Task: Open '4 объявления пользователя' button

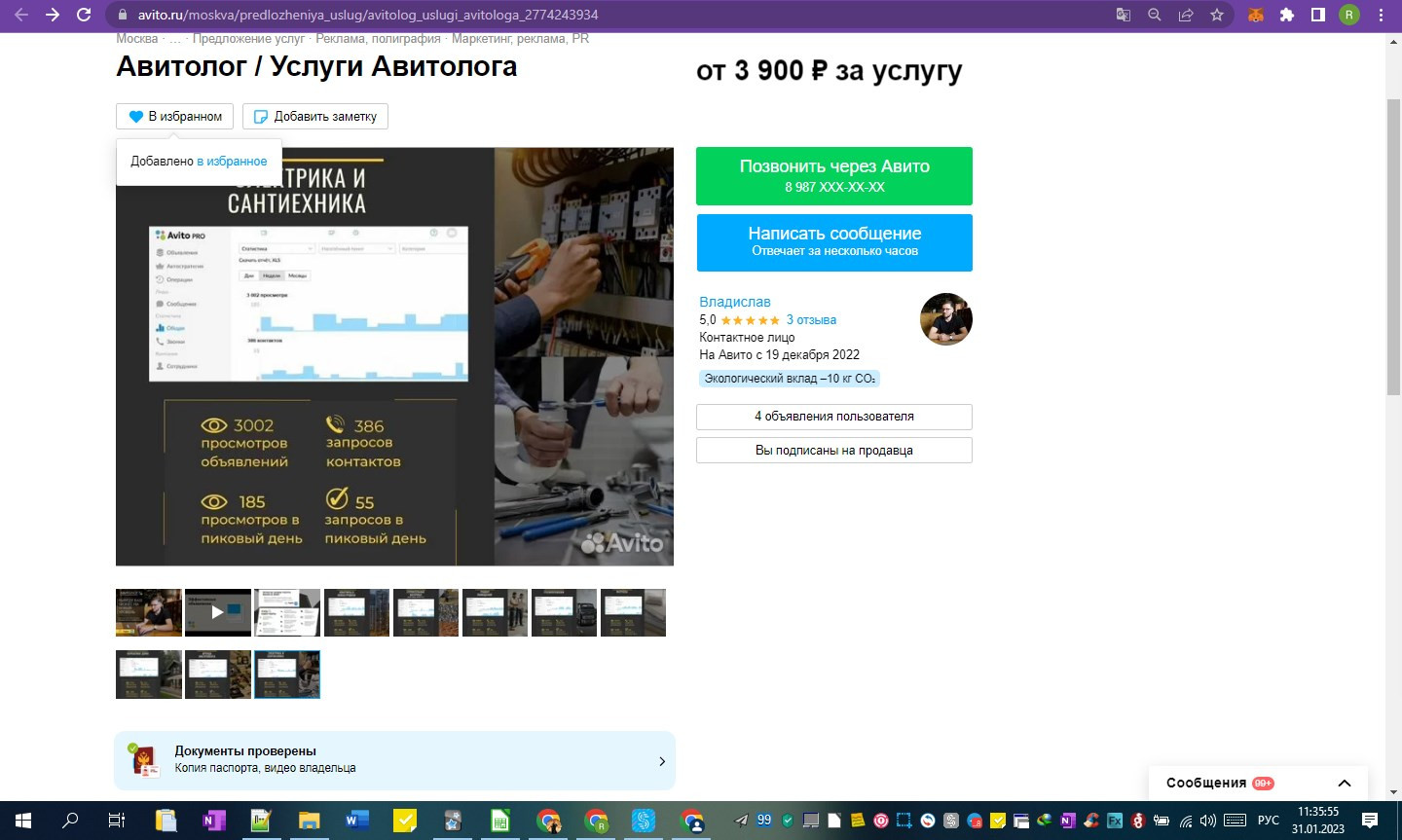Action: (x=834, y=417)
